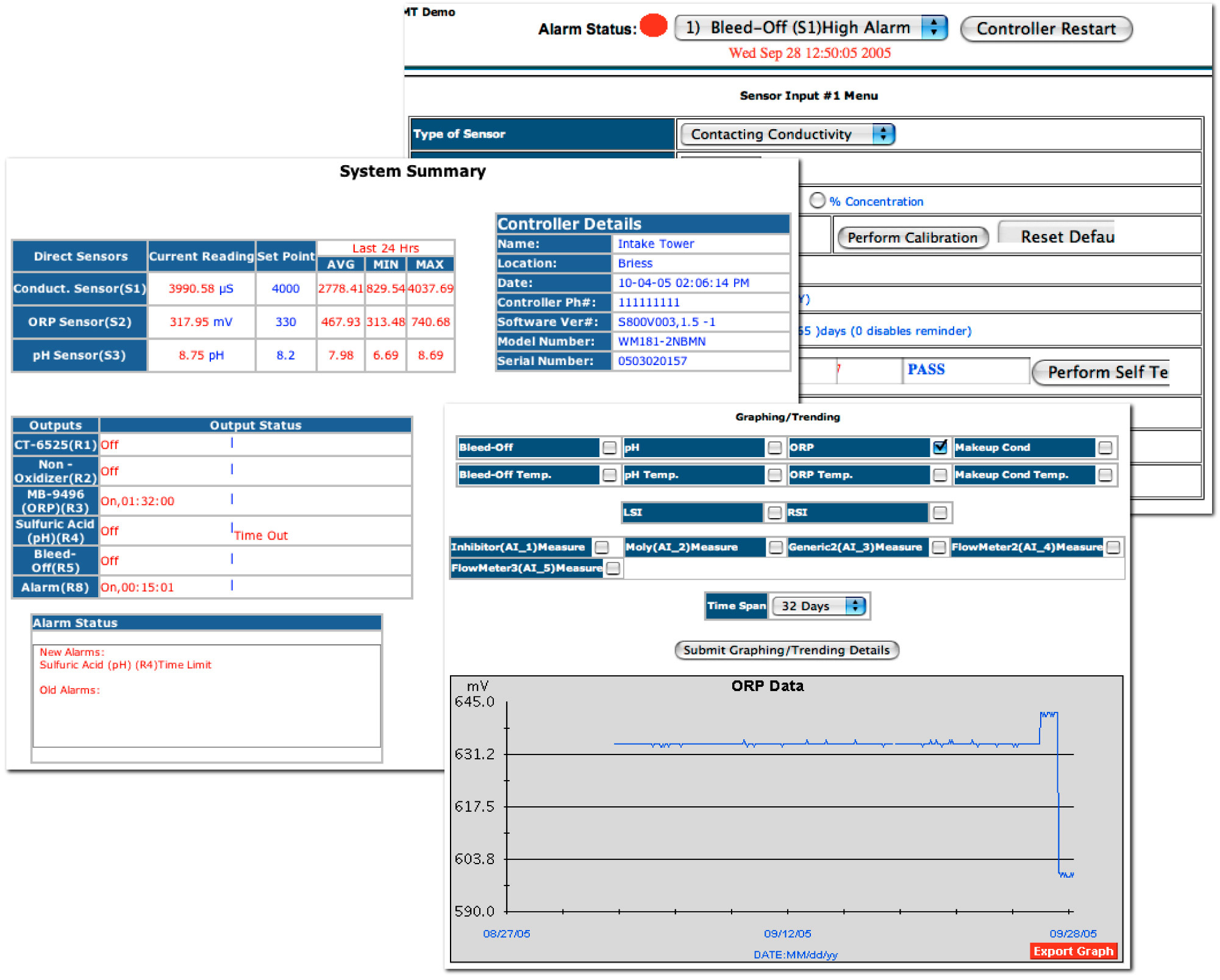Click the Sulfuric Acid (pH) (R4)Time Limit alarm
Image resolution: width=1220 pixels, height=980 pixels.
pos(126,665)
